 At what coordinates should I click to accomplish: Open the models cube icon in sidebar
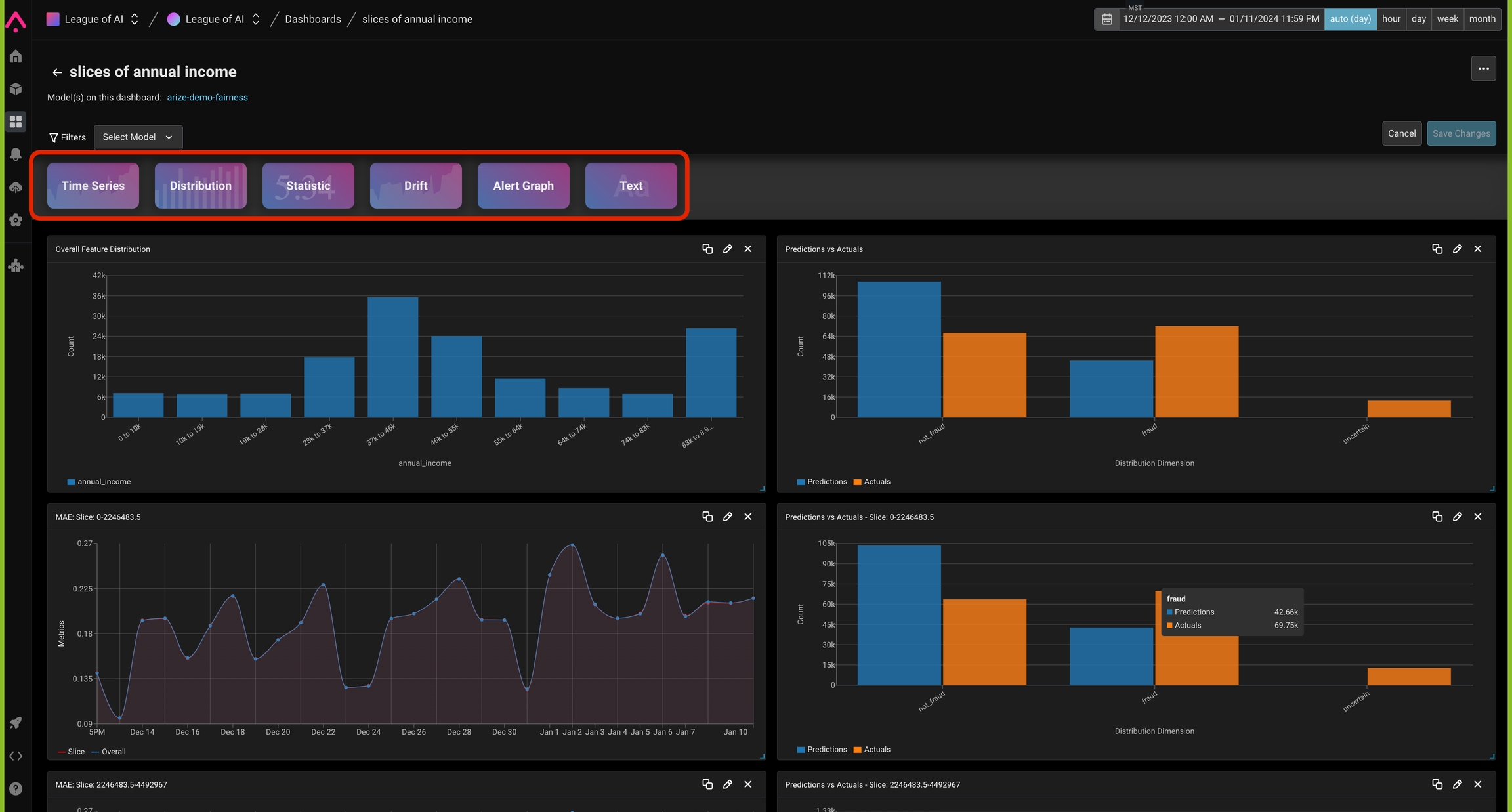pyautogui.click(x=16, y=89)
